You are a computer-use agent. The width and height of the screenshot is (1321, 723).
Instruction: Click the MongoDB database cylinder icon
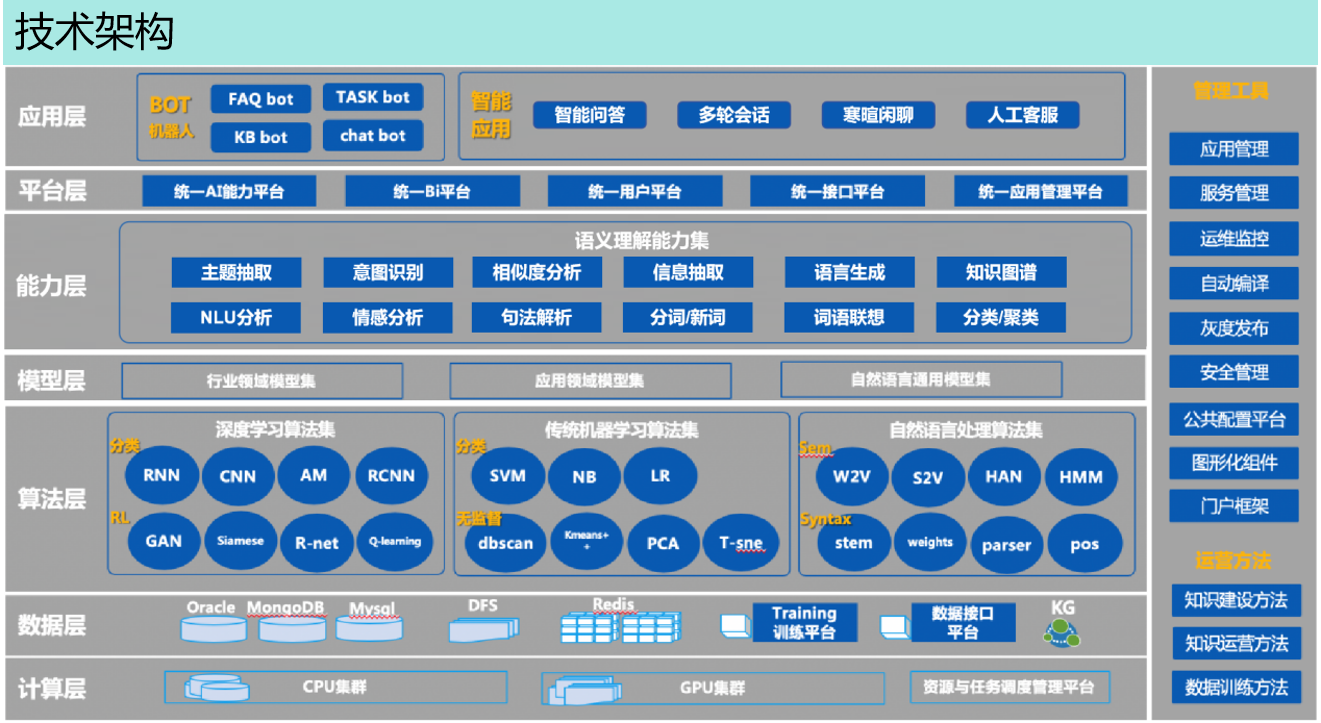(292, 629)
